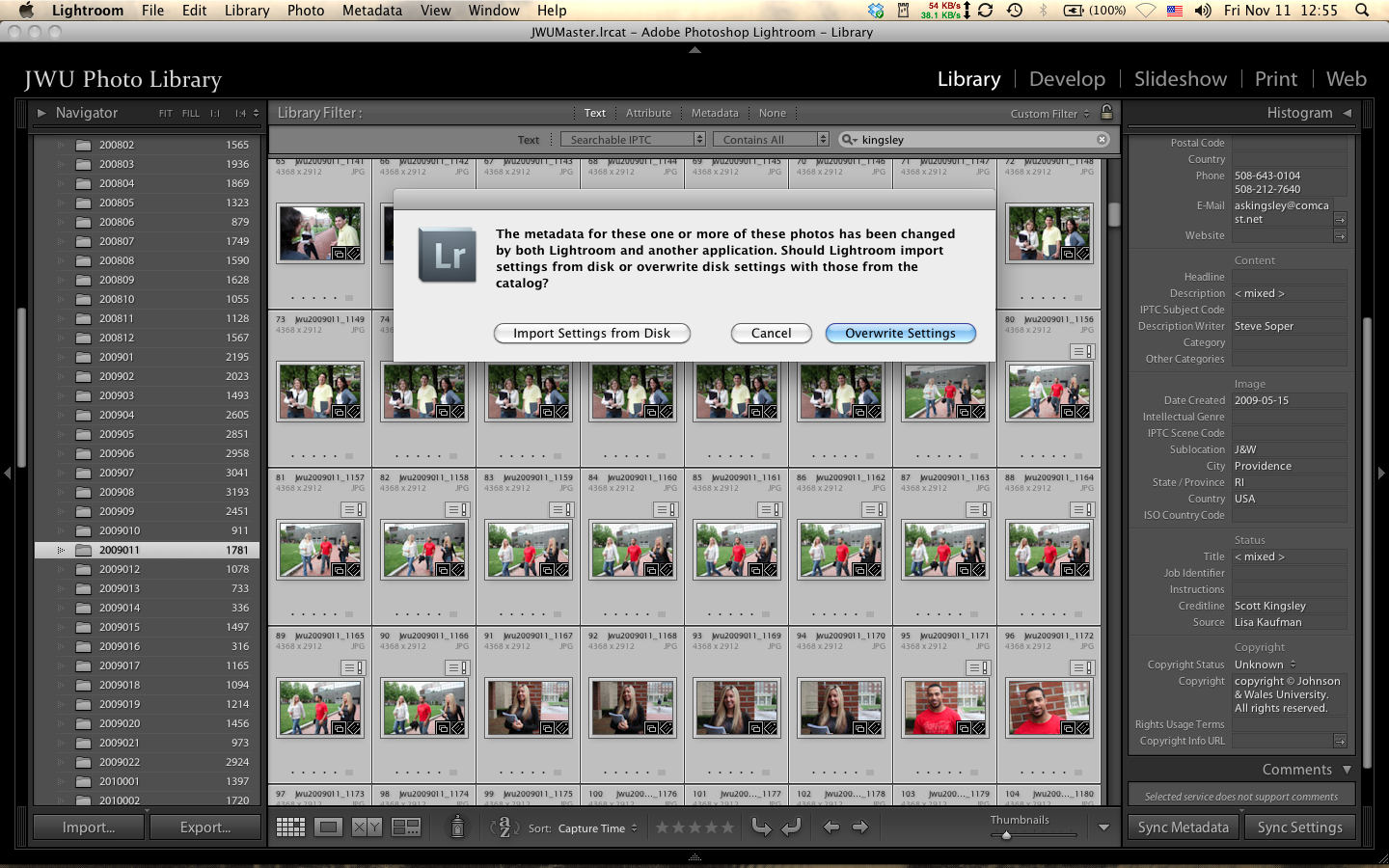Open Compare (XY) view
Image resolution: width=1389 pixels, height=868 pixels.
click(x=367, y=827)
